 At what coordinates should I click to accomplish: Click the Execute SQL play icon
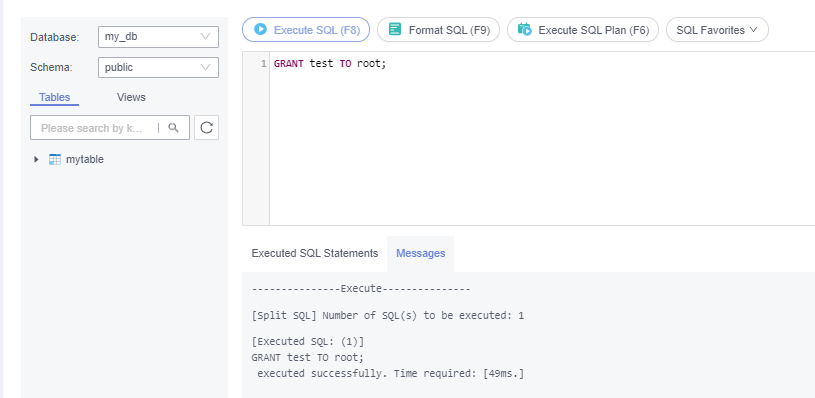click(x=260, y=29)
